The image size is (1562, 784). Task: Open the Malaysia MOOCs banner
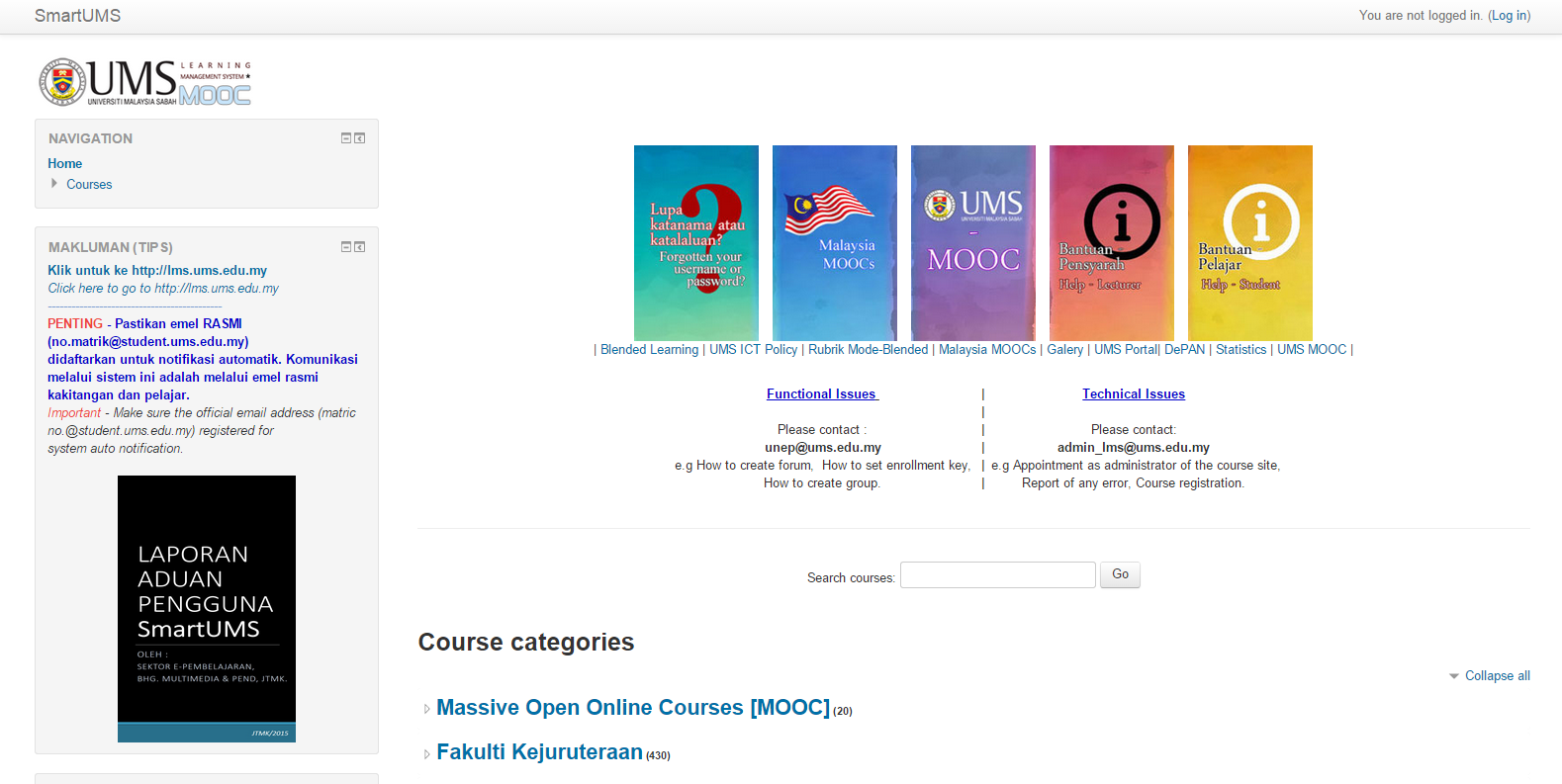click(834, 243)
